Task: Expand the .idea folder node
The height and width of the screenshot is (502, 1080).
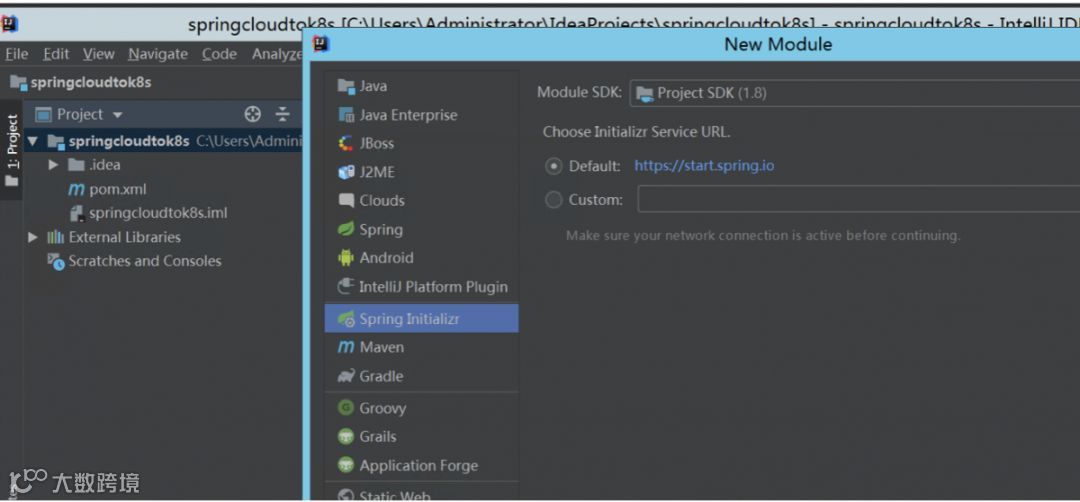Action: tap(54, 165)
